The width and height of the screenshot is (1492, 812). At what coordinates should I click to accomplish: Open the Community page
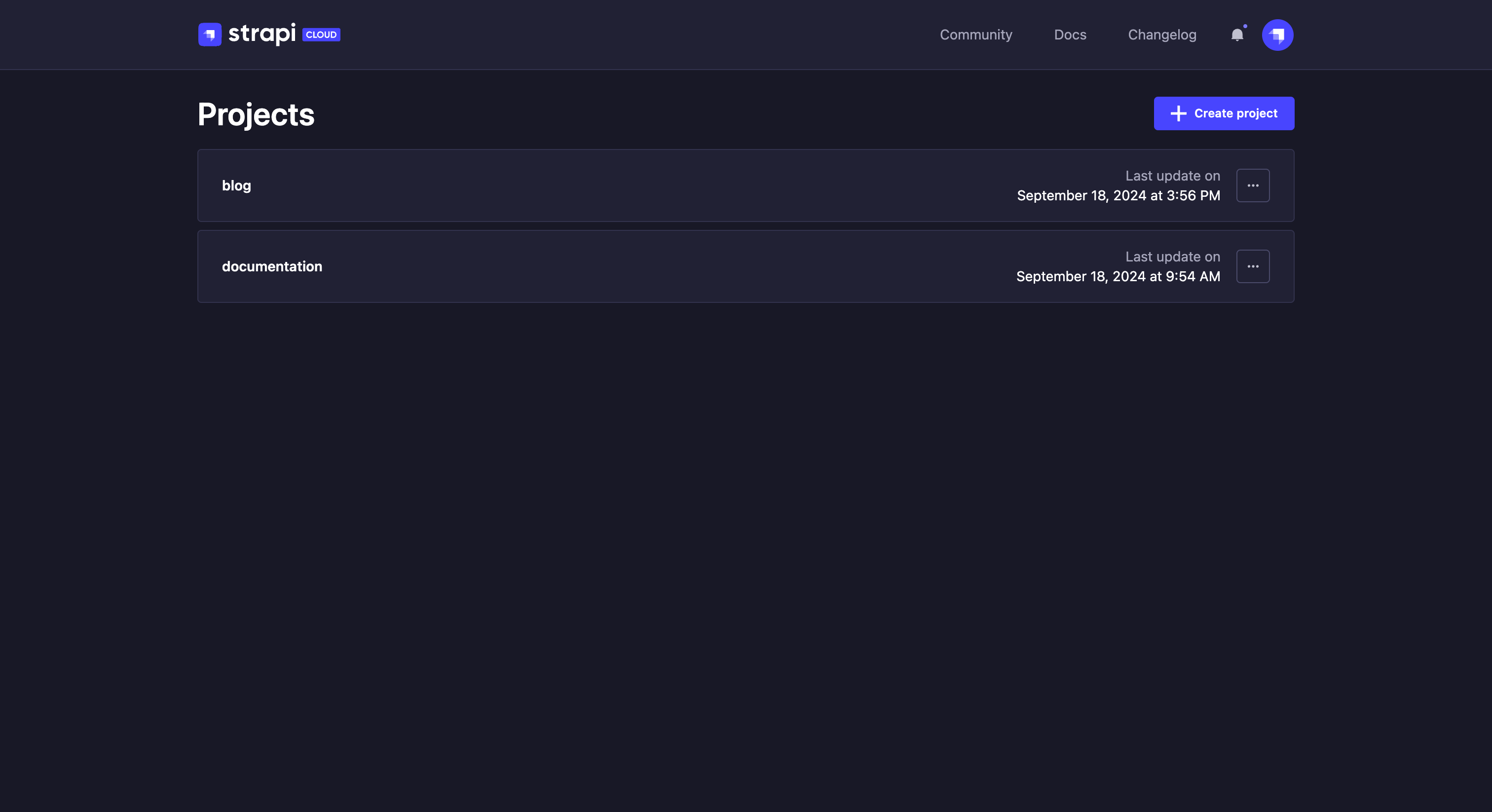click(976, 35)
